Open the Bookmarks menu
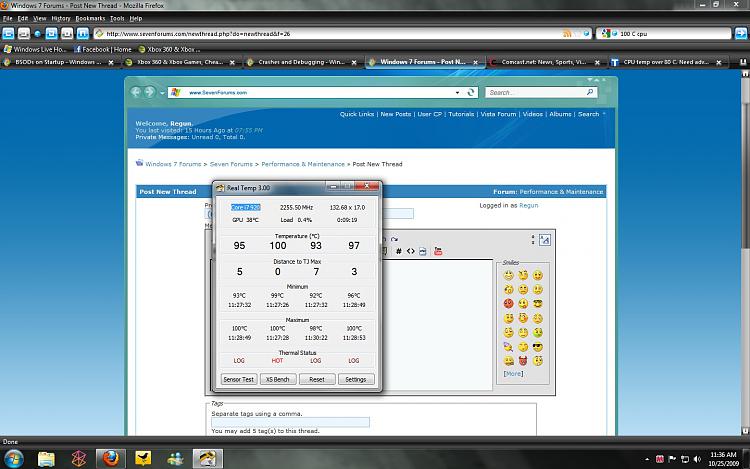Image resolution: width=750 pixels, height=469 pixels. (x=90, y=19)
